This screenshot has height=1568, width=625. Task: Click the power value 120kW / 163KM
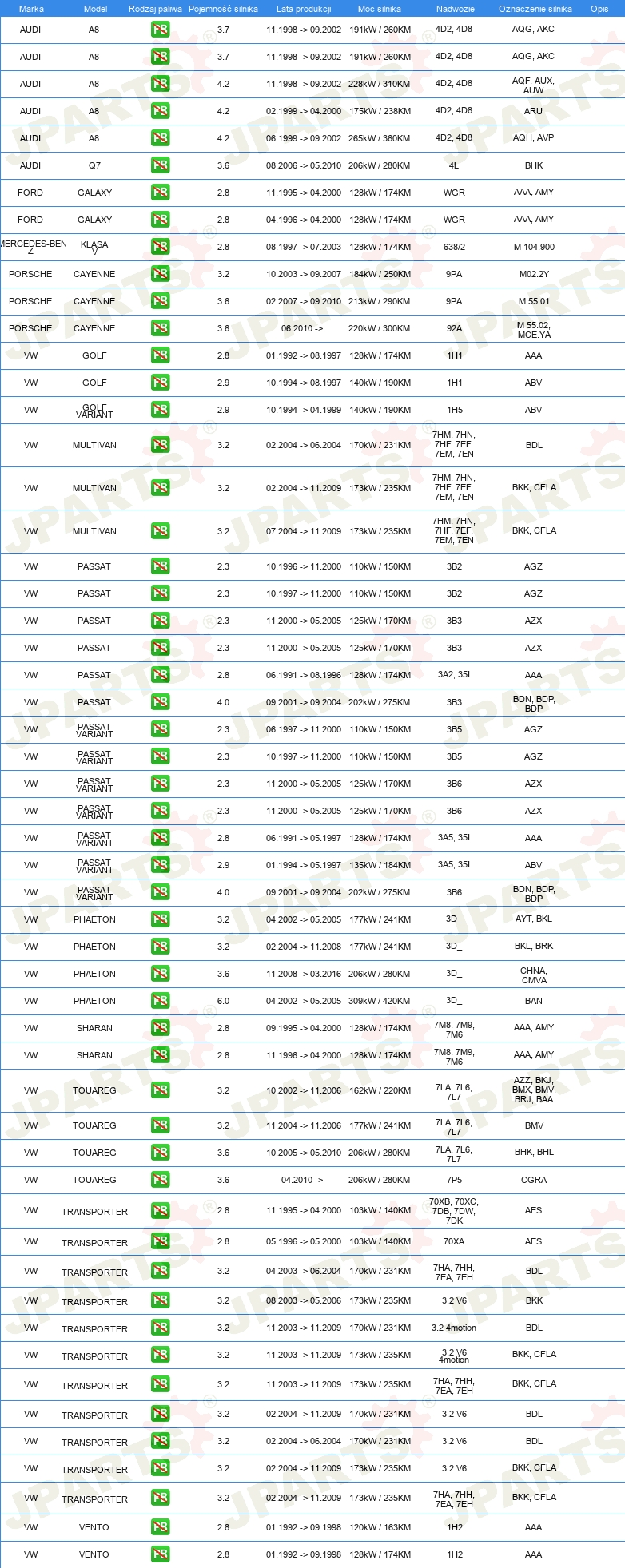tap(380, 1527)
